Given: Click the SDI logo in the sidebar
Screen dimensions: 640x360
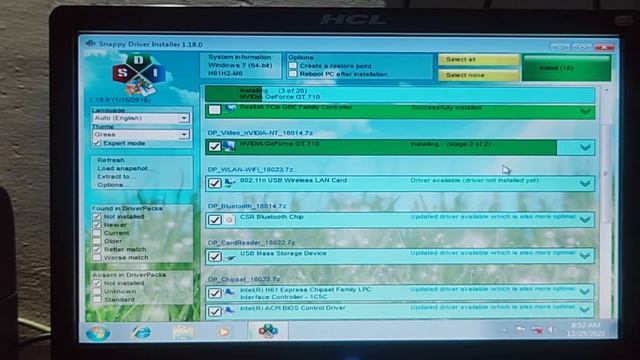Looking at the screenshot, I should 139,74.
